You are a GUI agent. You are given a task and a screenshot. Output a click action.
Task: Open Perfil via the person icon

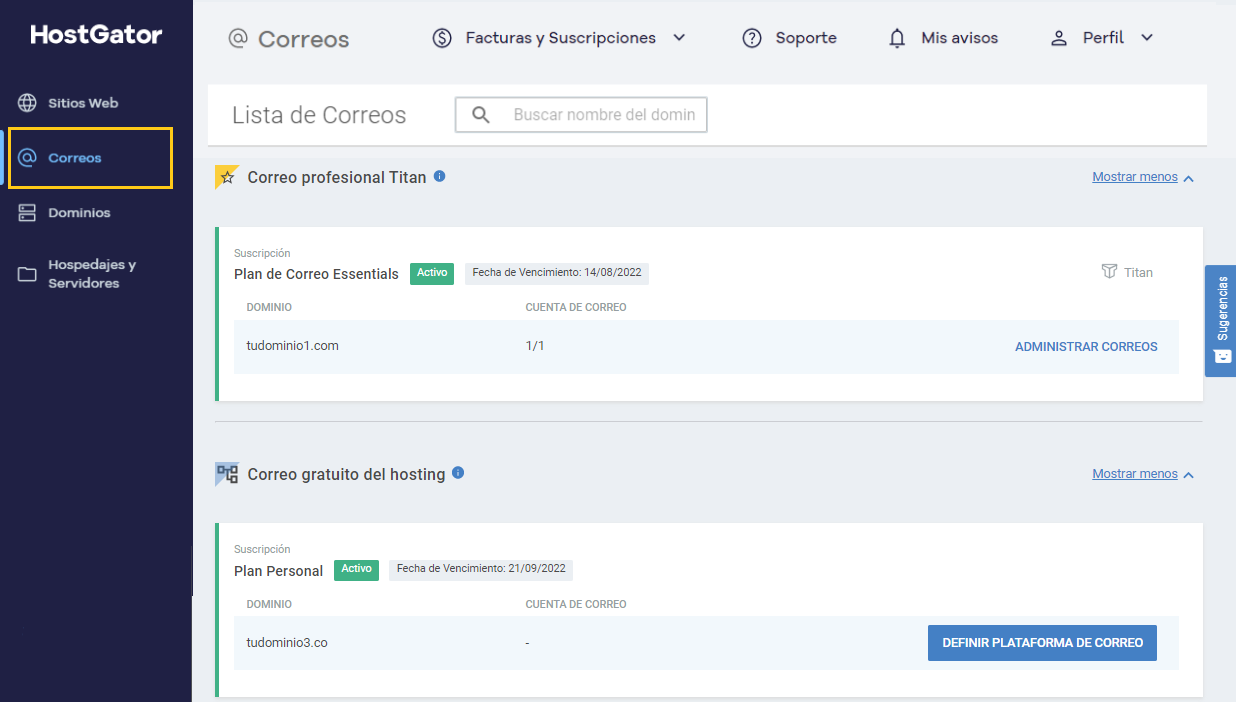(x=1058, y=38)
